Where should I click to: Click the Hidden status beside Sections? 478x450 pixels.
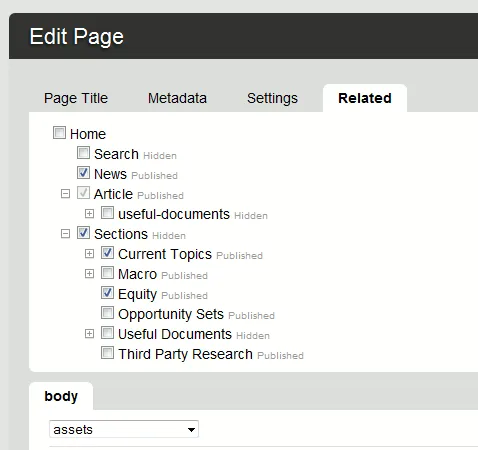[169, 236]
